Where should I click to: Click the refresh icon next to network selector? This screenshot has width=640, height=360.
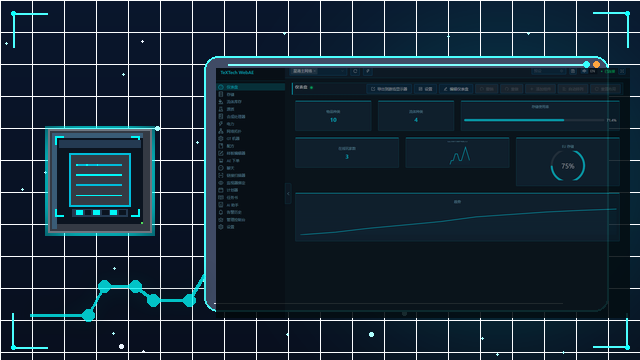[355, 71]
